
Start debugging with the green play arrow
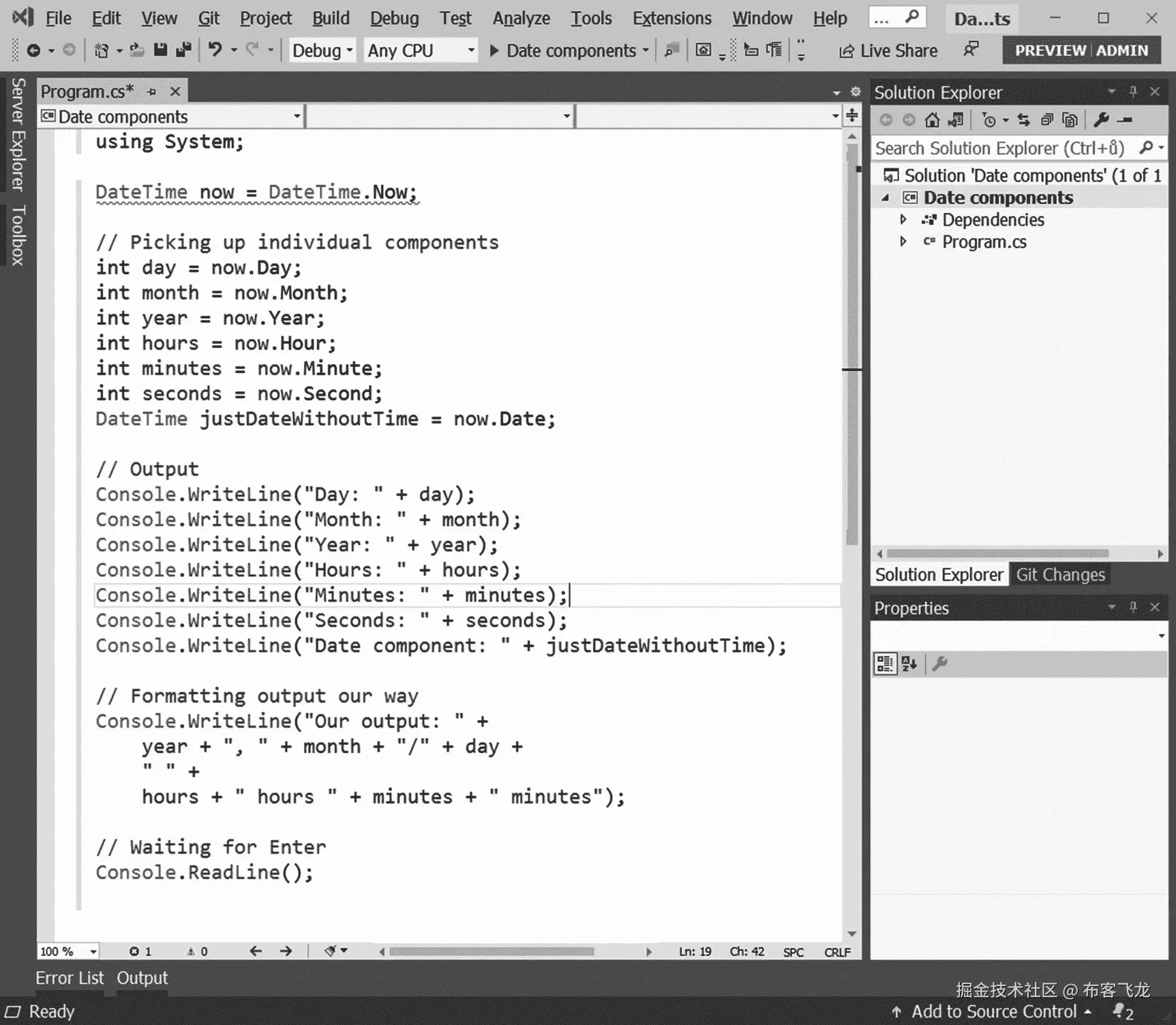pos(495,50)
